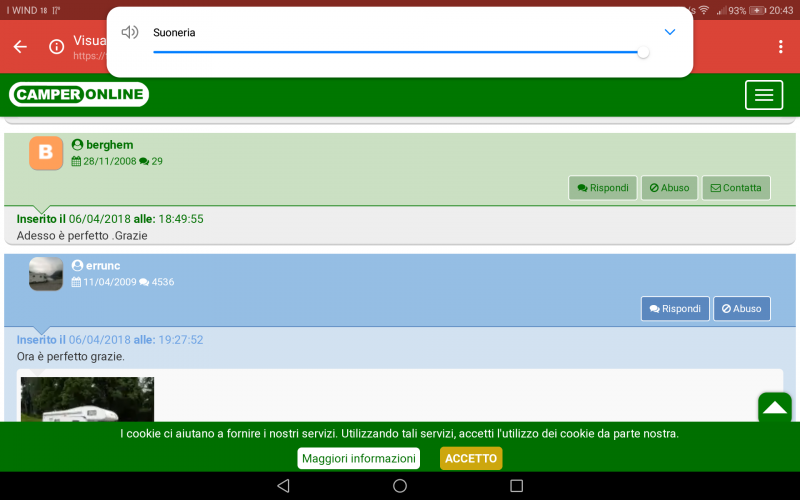The image size is (800, 500).
Task: Open the berghem username link
Action: pos(109,145)
